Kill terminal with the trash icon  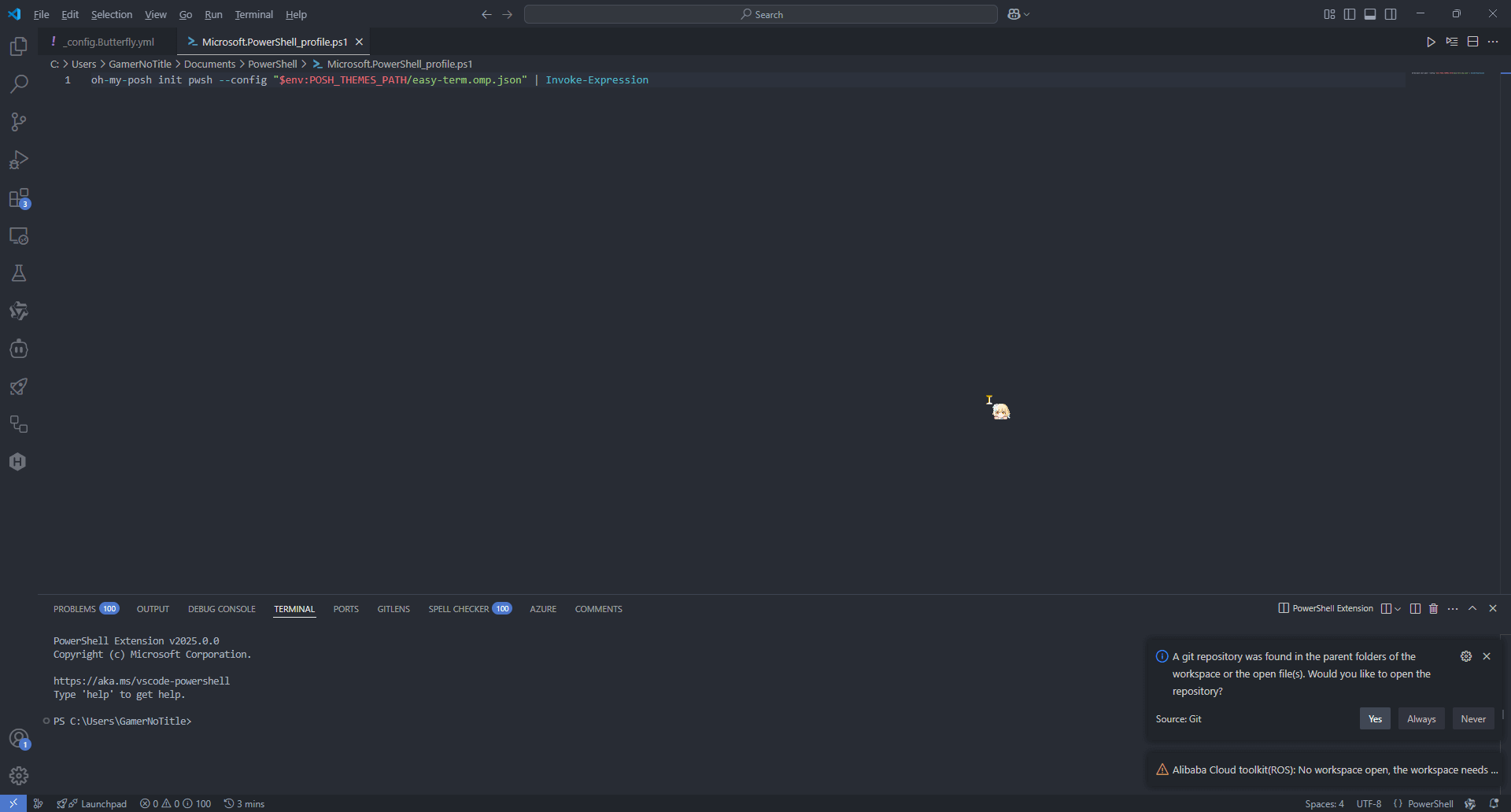coord(1433,608)
